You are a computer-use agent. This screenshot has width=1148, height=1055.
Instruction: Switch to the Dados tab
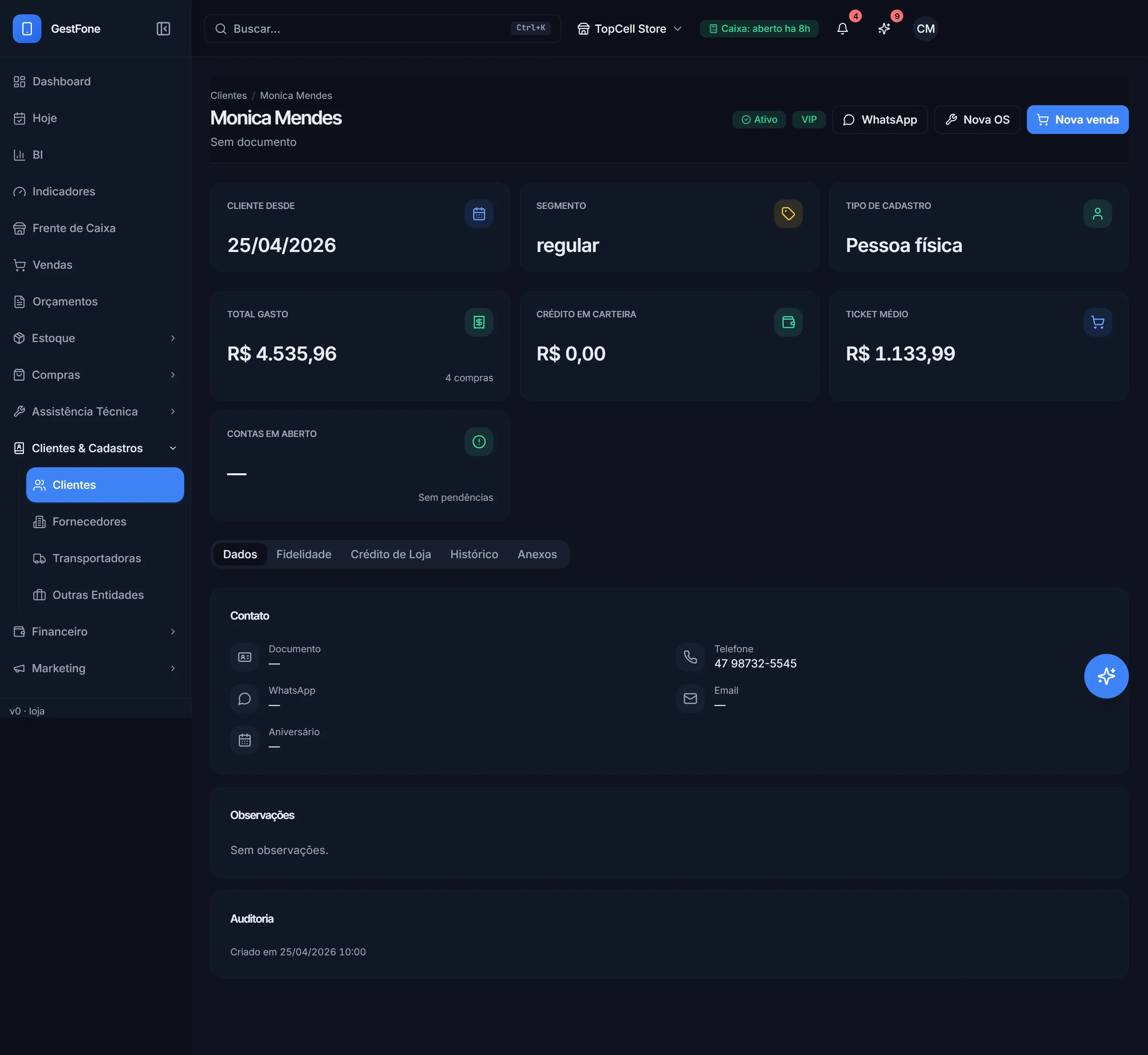(240, 554)
